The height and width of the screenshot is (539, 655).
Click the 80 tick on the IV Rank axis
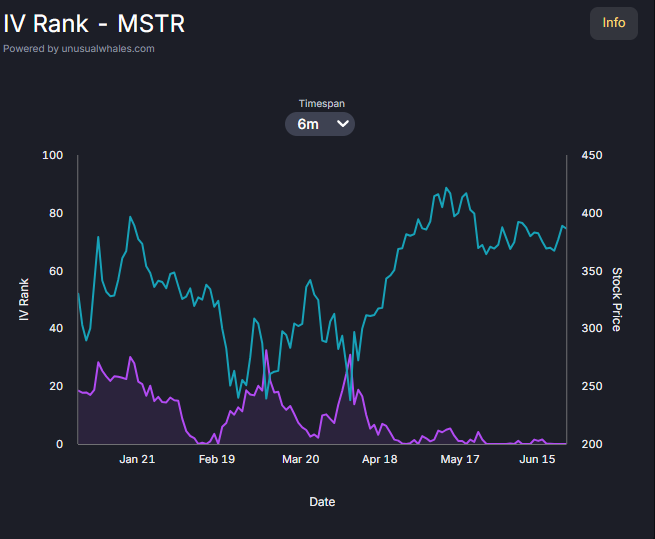coord(56,213)
